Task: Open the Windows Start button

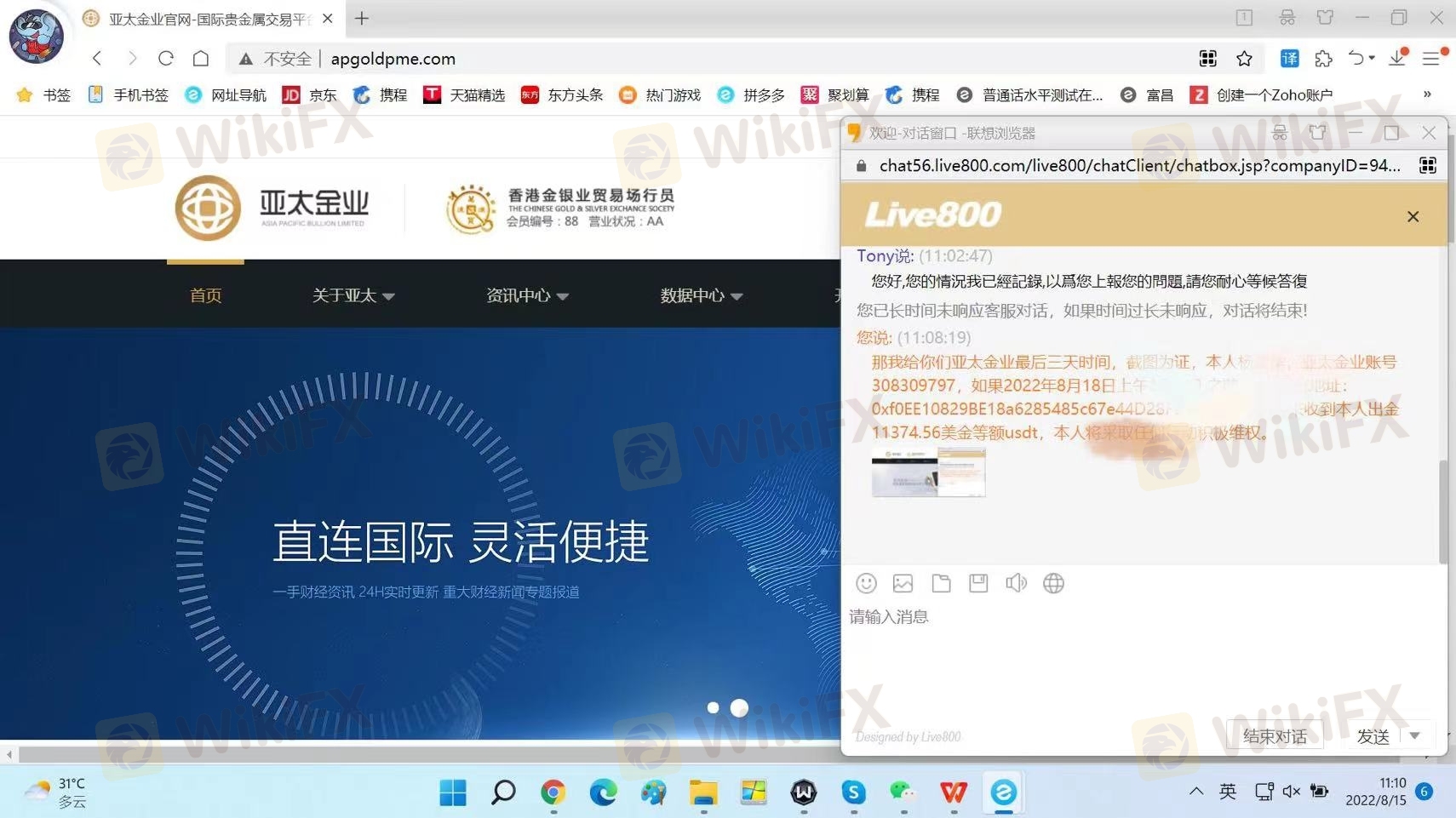Action: [453, 792]
